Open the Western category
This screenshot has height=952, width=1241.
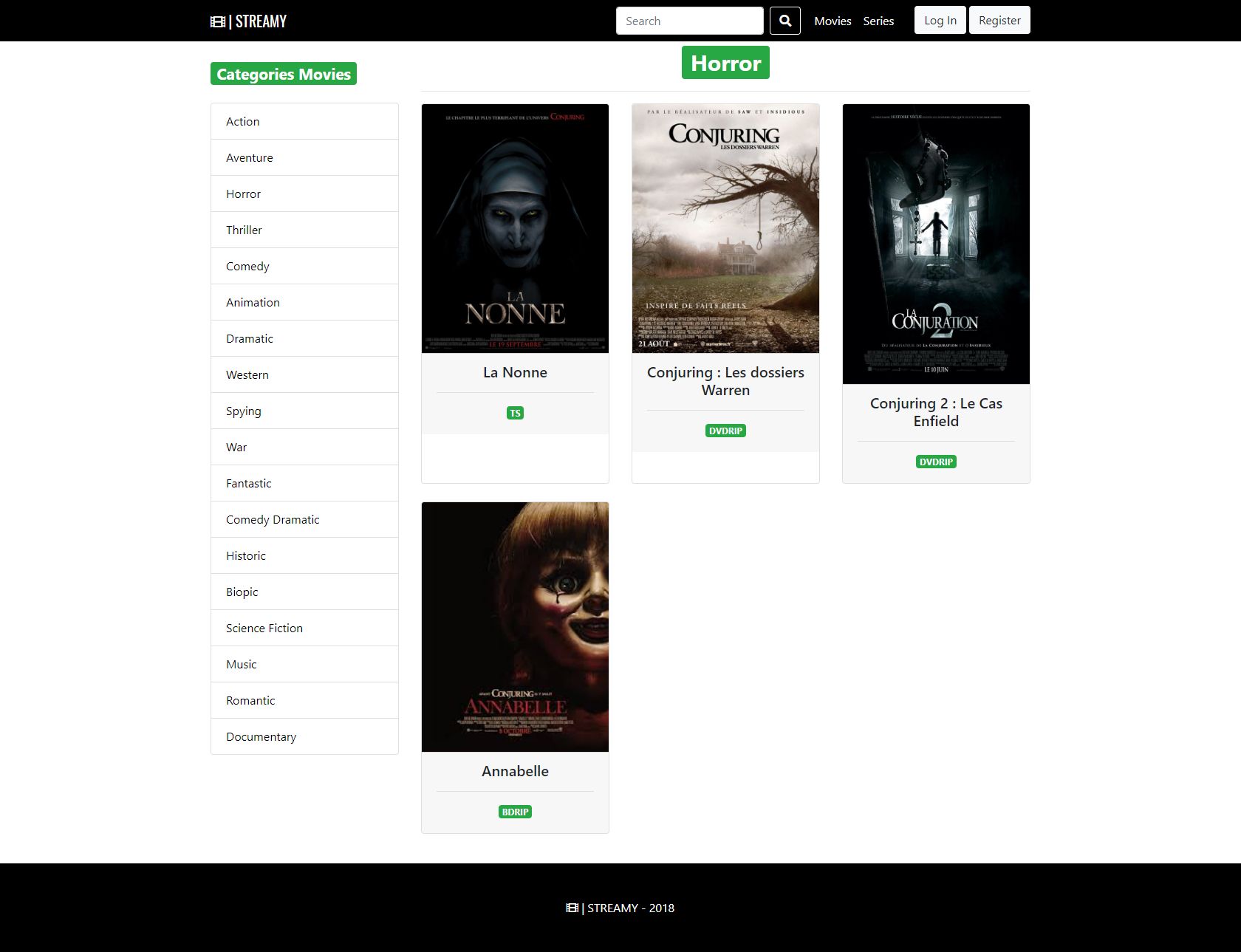tap(304, 374)
